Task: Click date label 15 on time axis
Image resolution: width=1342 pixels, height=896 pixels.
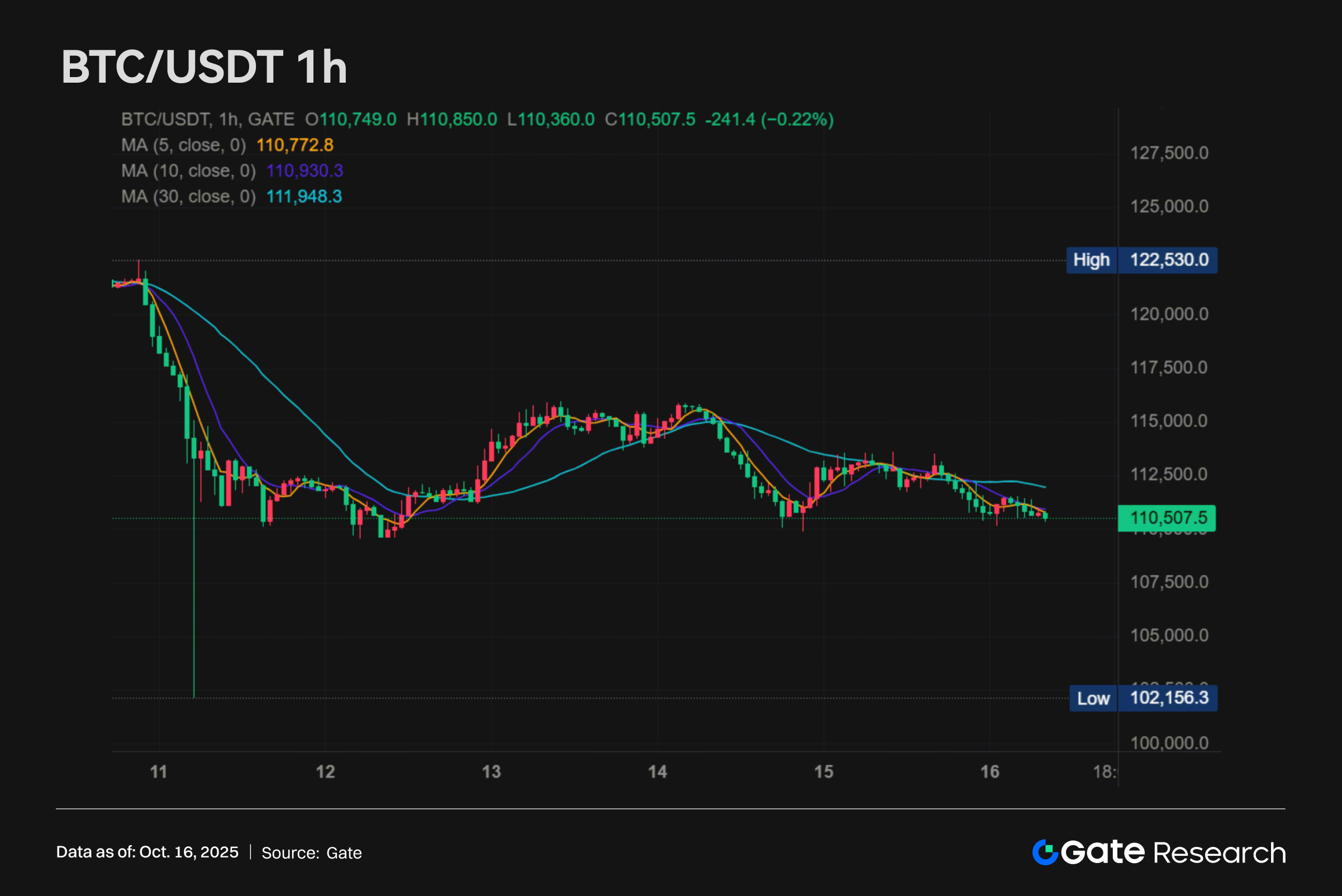Action: tap(824, 772)
